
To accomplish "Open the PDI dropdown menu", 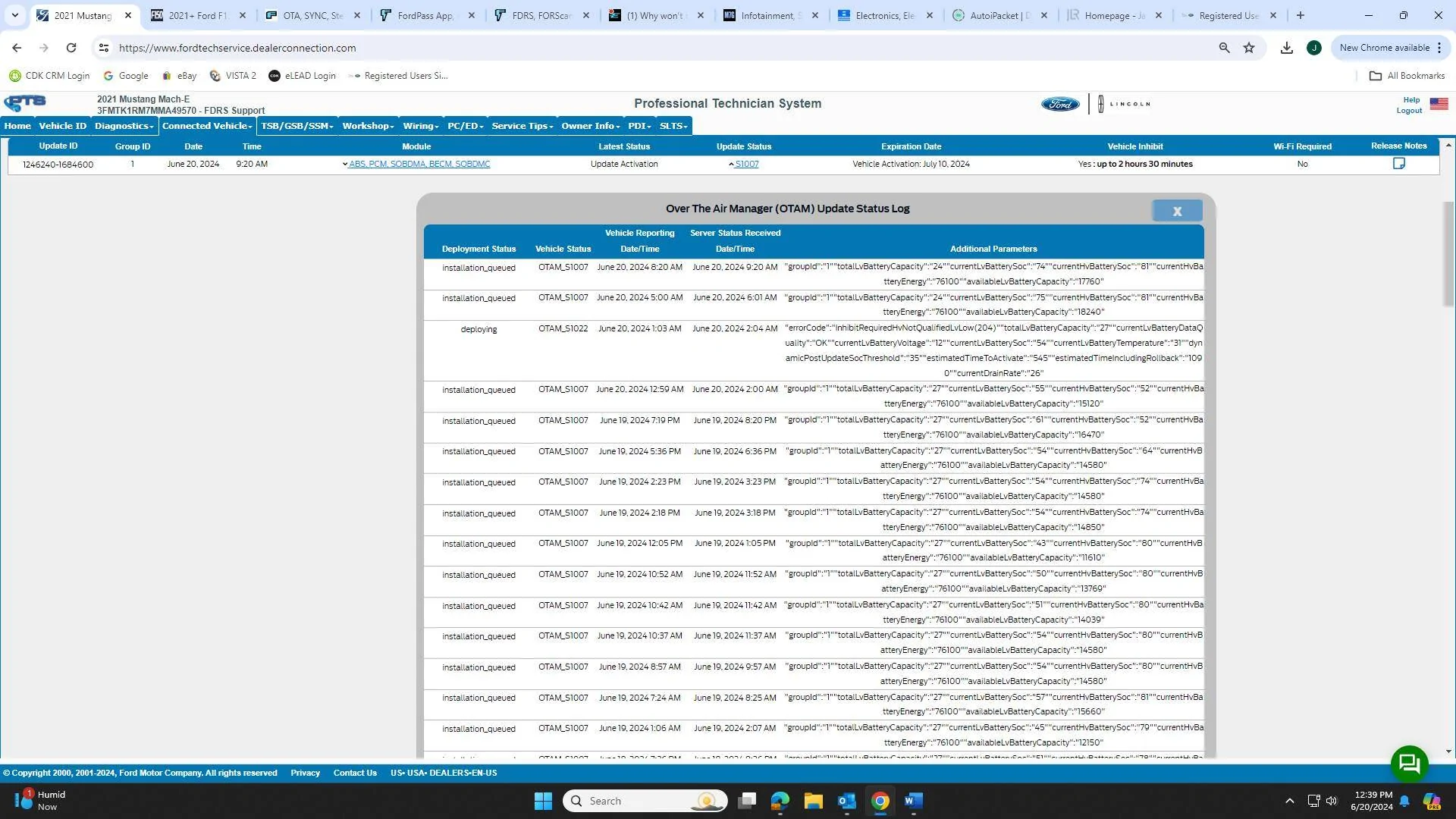I will [639, 126].
